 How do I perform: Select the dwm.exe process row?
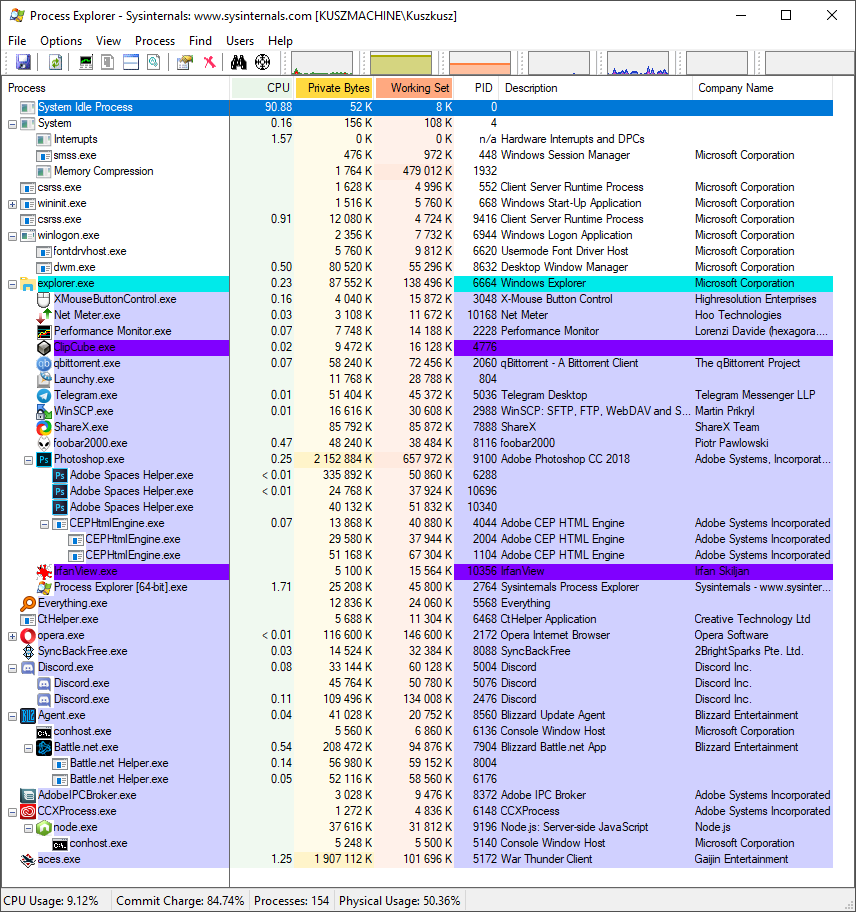click(x=417, y=267)
